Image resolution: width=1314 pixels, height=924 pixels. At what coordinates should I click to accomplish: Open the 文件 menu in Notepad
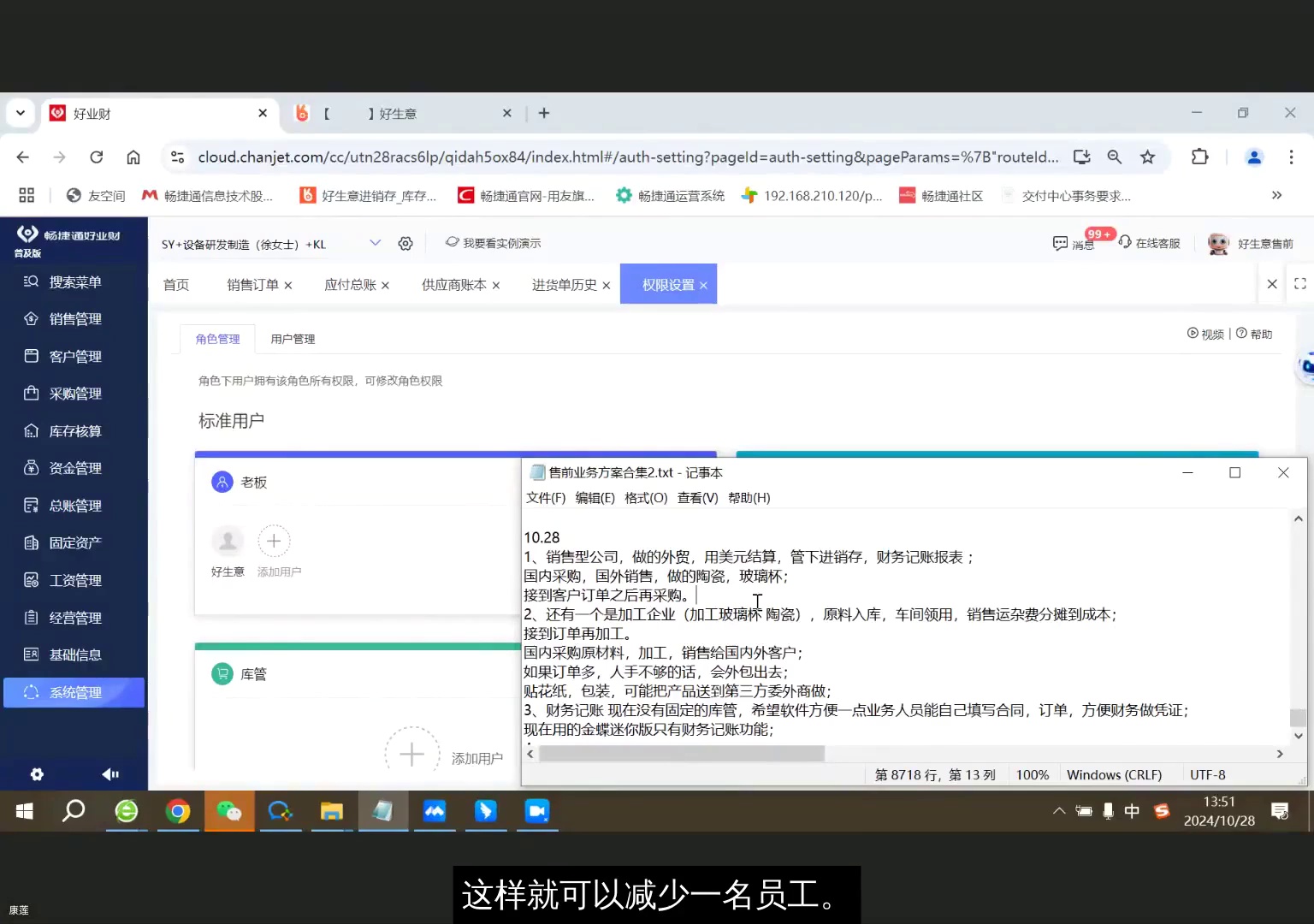click(545, 497)
